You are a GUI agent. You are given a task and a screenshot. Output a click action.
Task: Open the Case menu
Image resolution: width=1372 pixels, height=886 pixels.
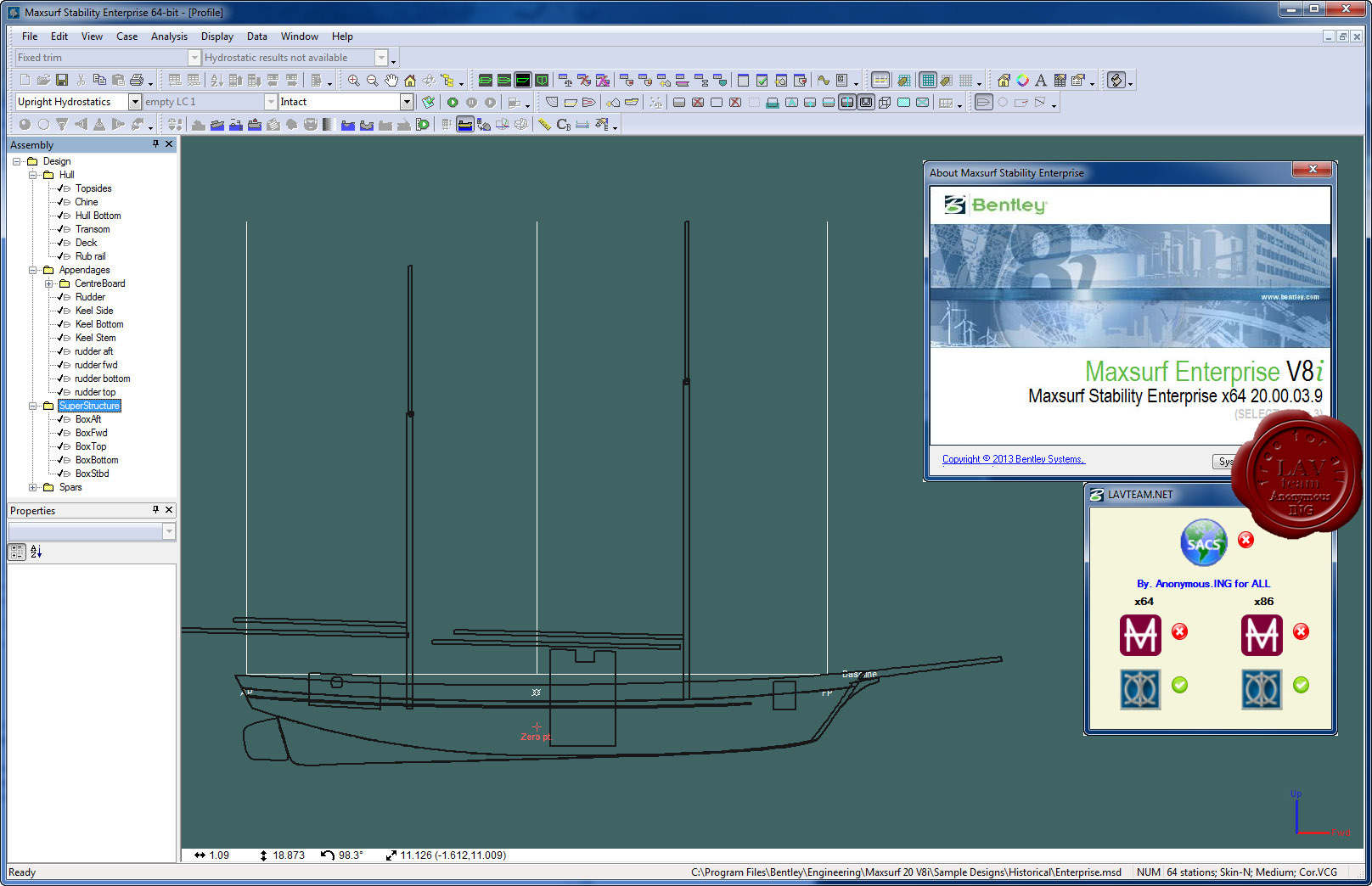tap(127, 36)
